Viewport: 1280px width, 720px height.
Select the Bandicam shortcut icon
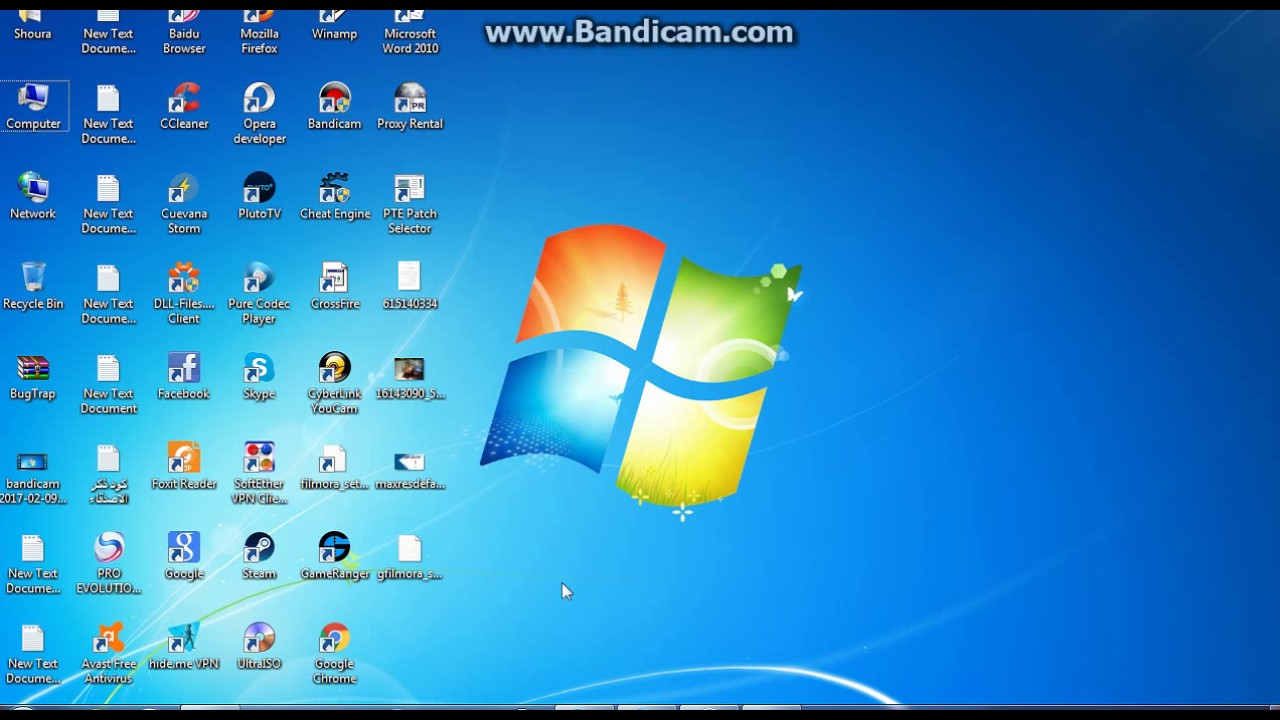(x=334, y=107)
